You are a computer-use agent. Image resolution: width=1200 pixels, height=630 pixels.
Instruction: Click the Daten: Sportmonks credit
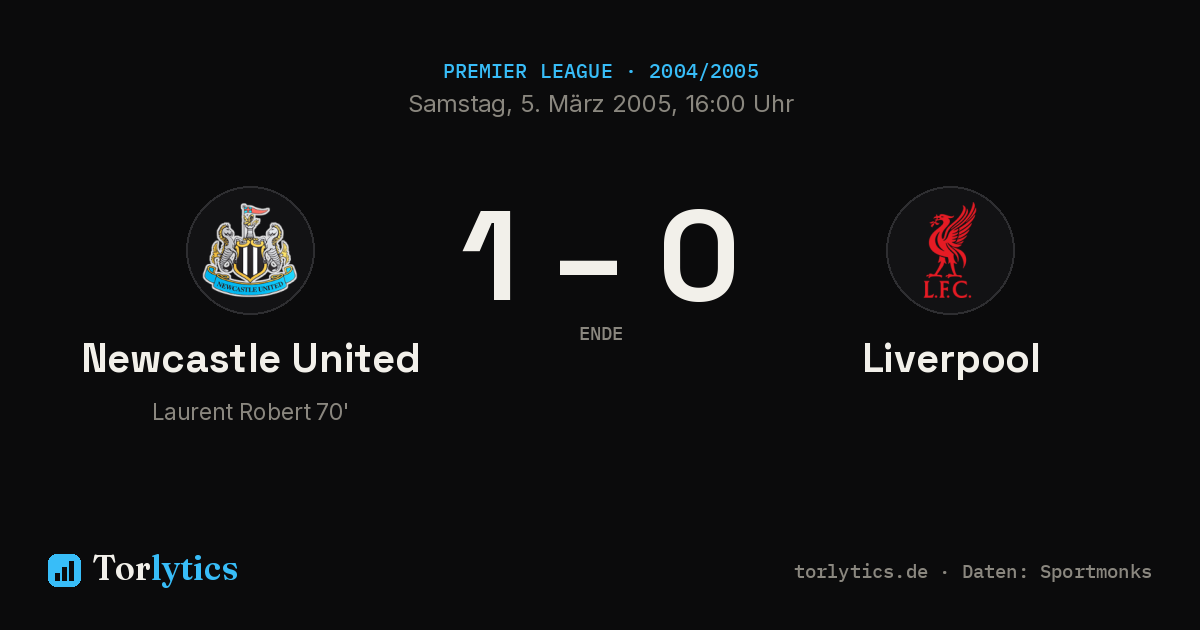click(1057, 572)
